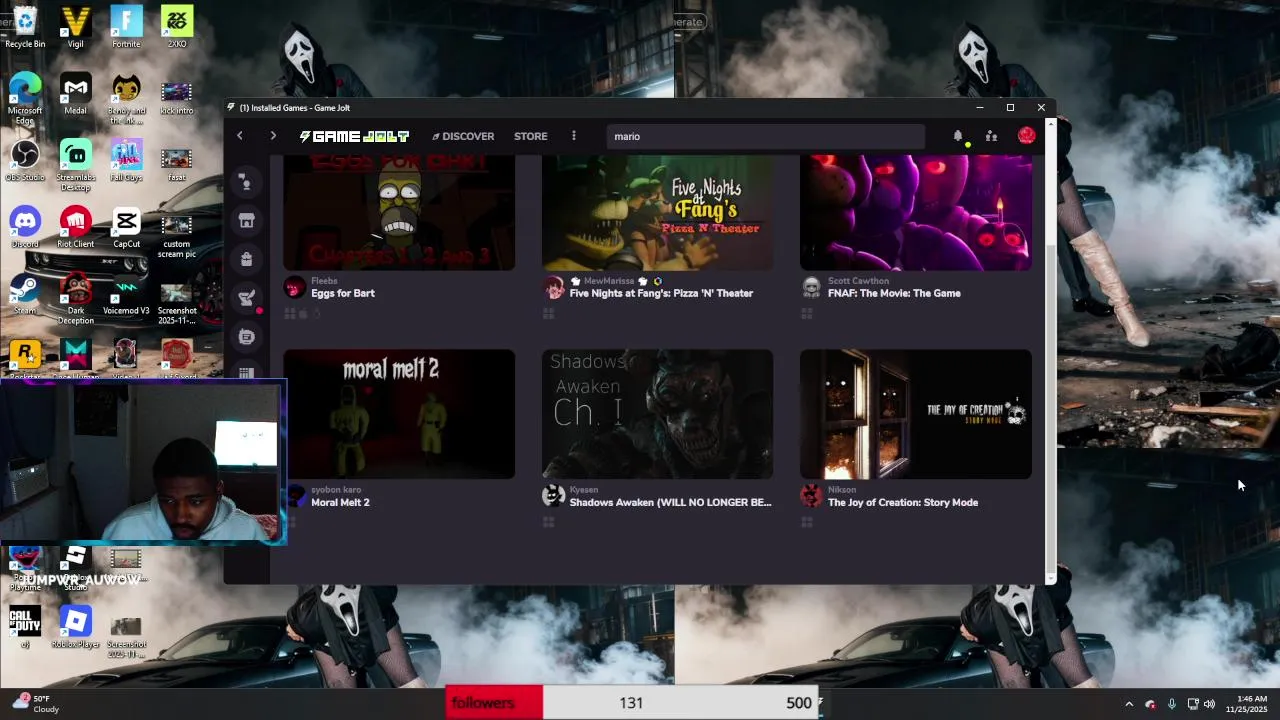Viewport: 1280px width, 720px height.
Task: Open the Medal desktop shortcut
Action: point(75,95)
